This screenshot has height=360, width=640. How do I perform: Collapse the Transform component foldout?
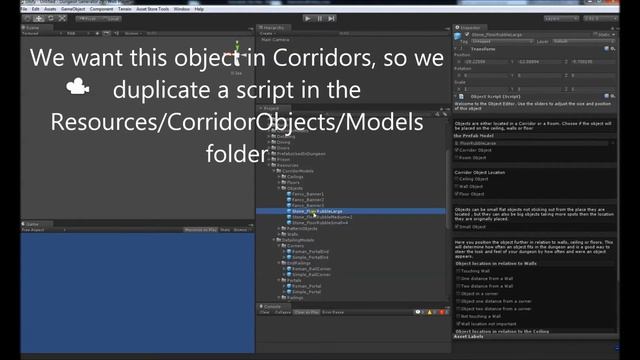point(456,49)
